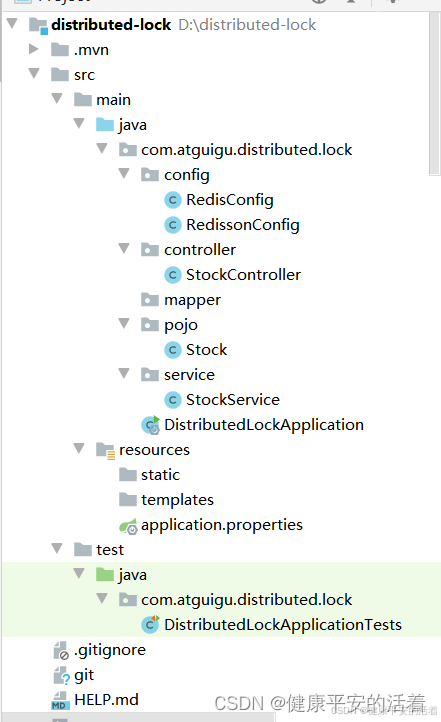Viewport: 441px width, 722px height.
Task: Collapse the test folder arrow
Action: [x=57, y=548]
